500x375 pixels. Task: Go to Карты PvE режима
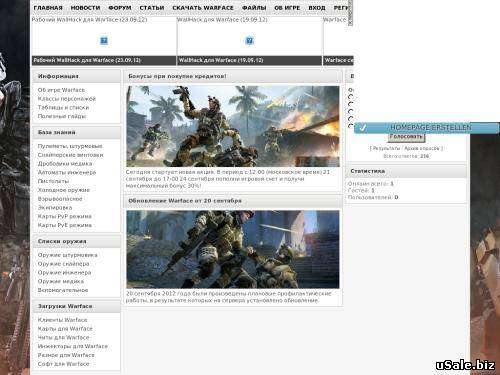(x=65, y=225)
